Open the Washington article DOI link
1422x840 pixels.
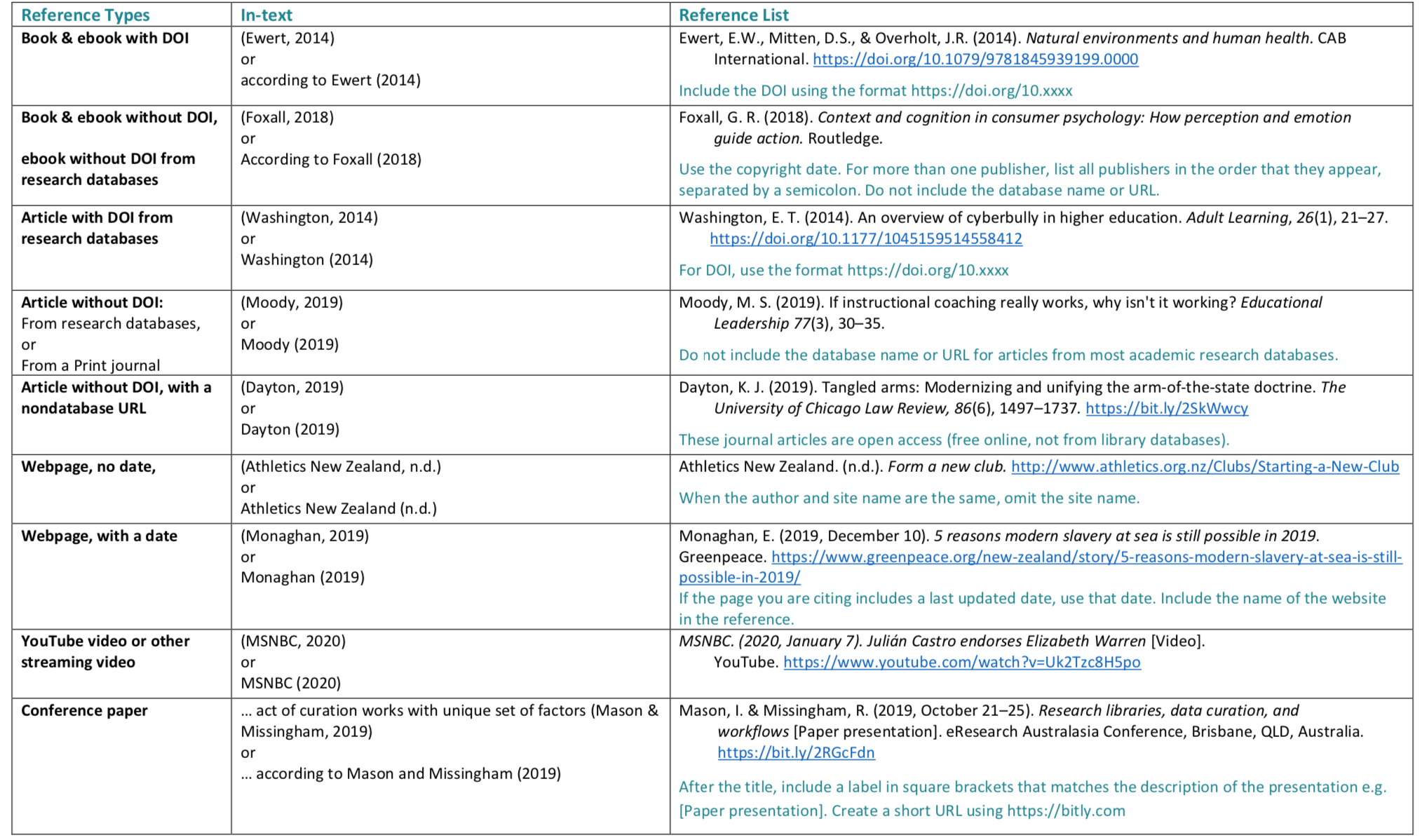[866, 239]
